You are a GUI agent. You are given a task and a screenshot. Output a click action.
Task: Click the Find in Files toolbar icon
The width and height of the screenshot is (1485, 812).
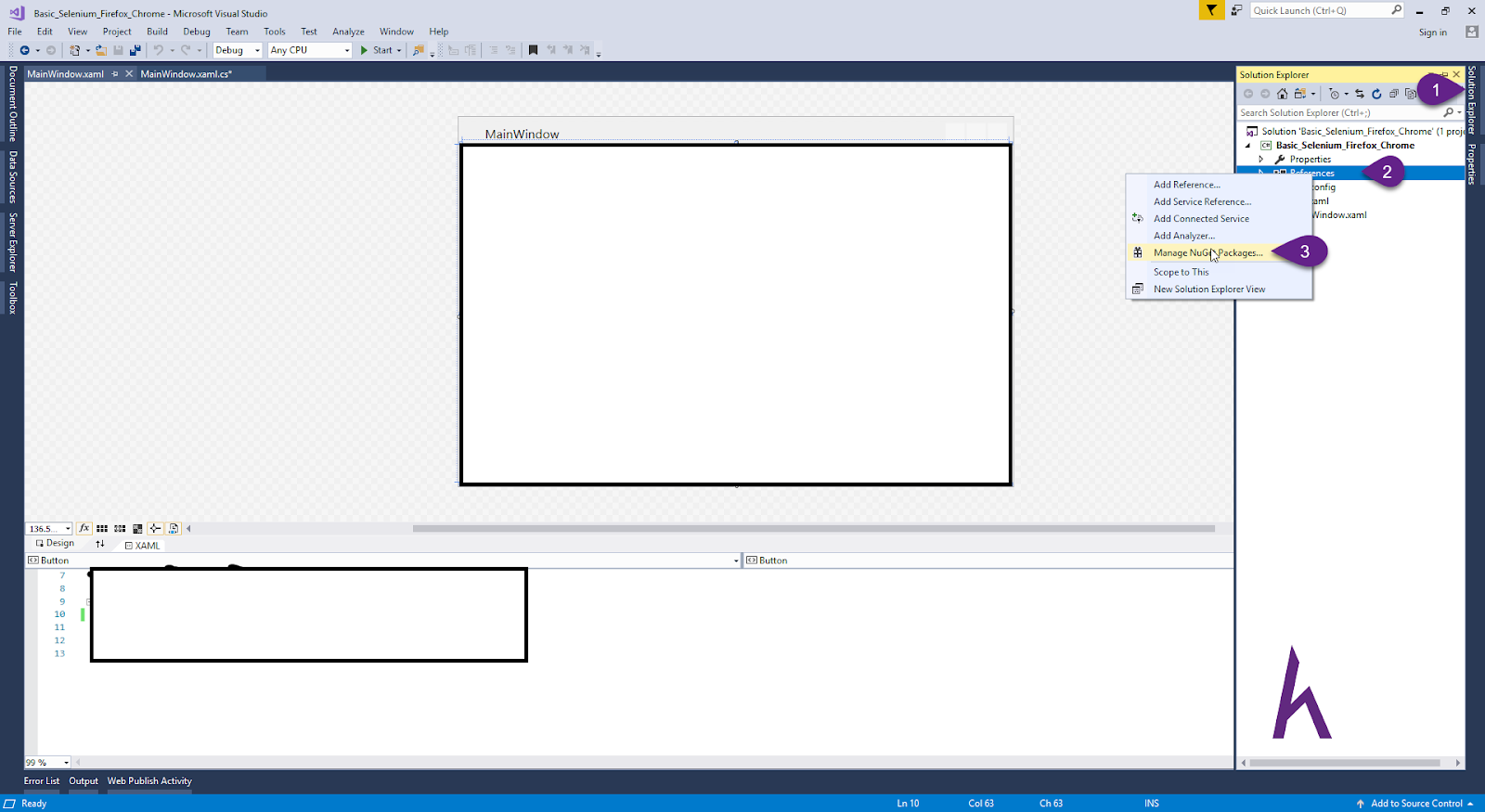tap(419, 50)
